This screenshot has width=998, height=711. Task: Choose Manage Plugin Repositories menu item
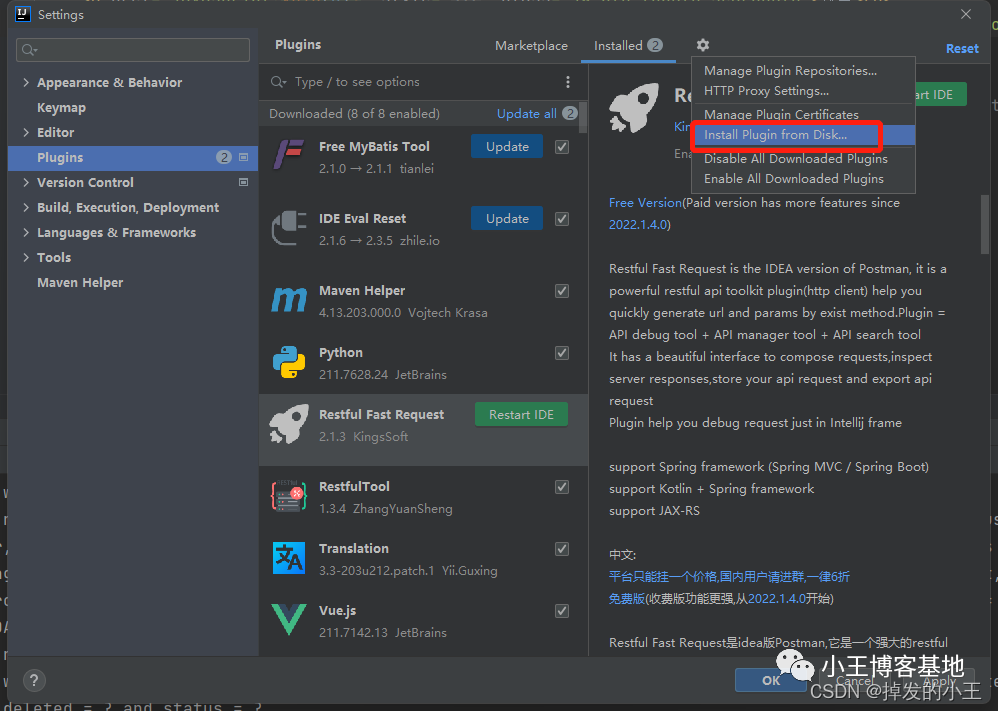click(x=791, y=71)
